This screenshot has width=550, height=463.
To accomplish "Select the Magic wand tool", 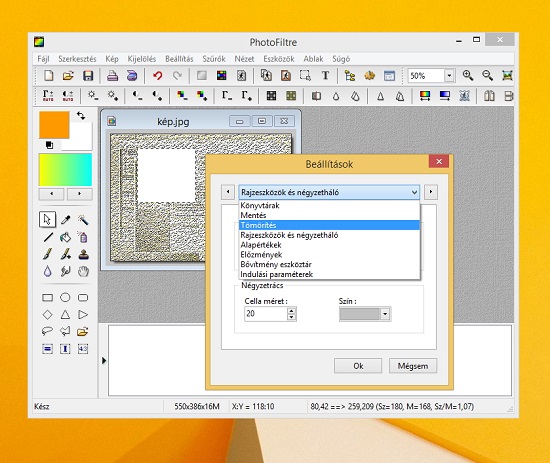I will (83, 220).
